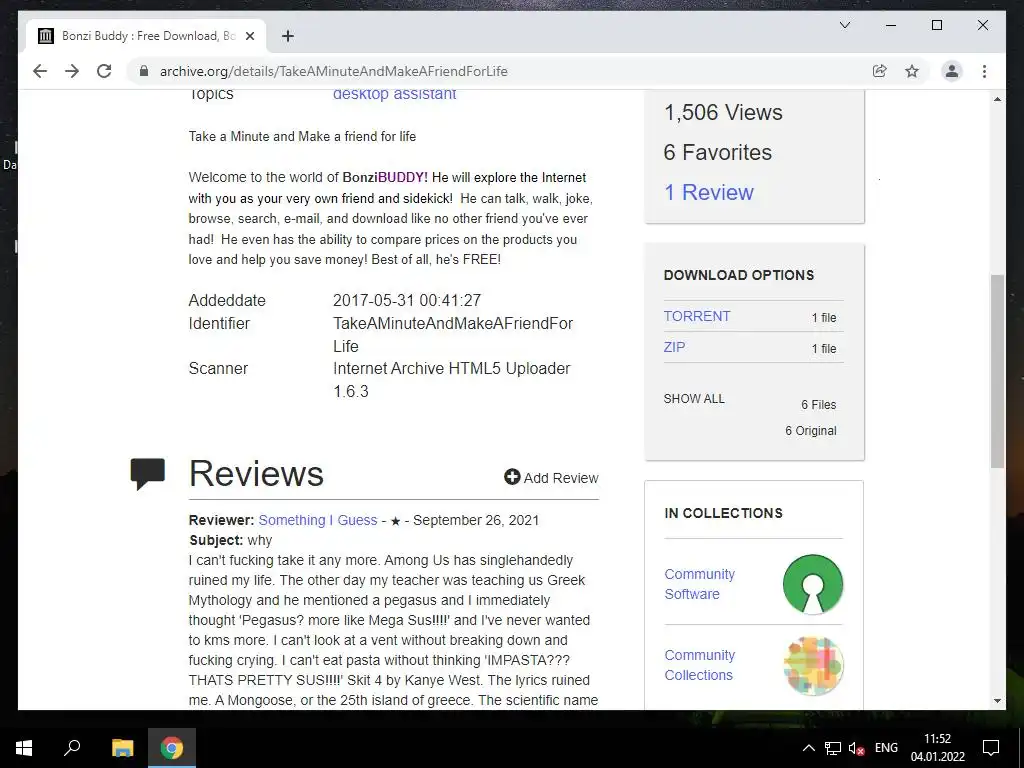
Task: View site info via the padlock icon
Action: pyautogui.click(x=144, y=71)
